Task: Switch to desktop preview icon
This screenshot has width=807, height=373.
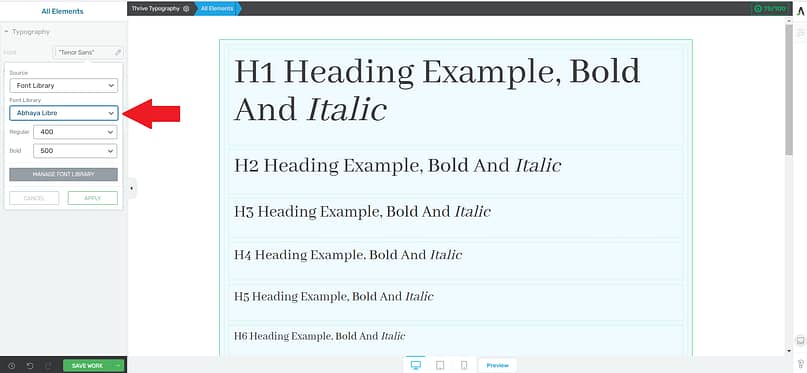Action: (416, 365)
